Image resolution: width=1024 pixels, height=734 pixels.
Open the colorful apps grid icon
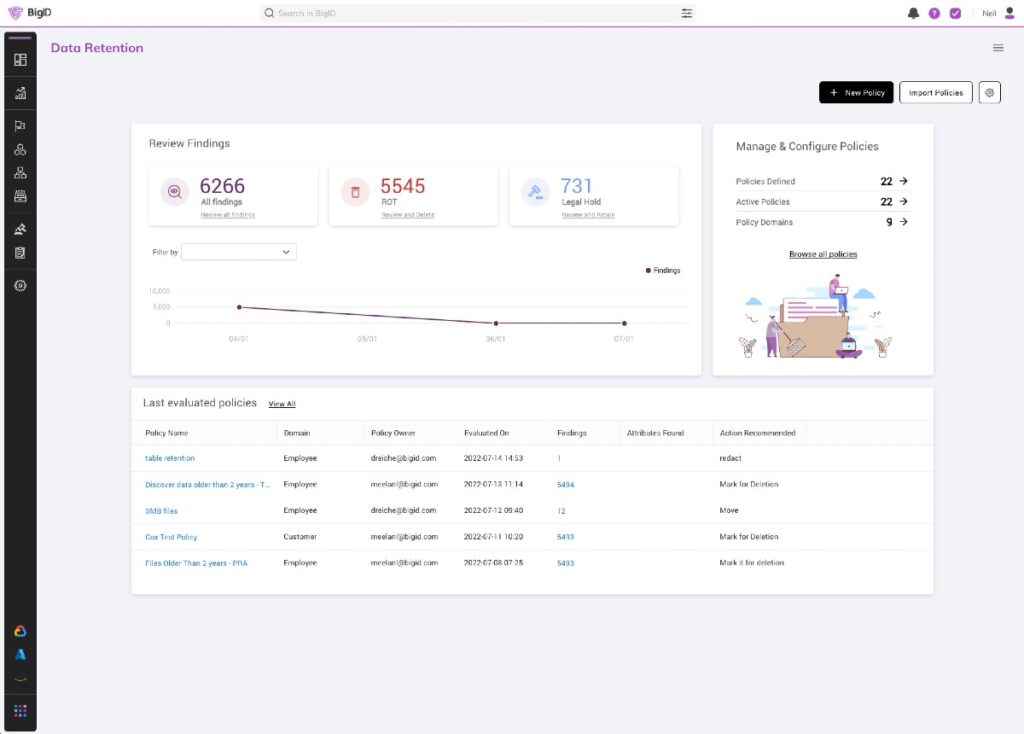pyautogui.click(x=20, y=711)
